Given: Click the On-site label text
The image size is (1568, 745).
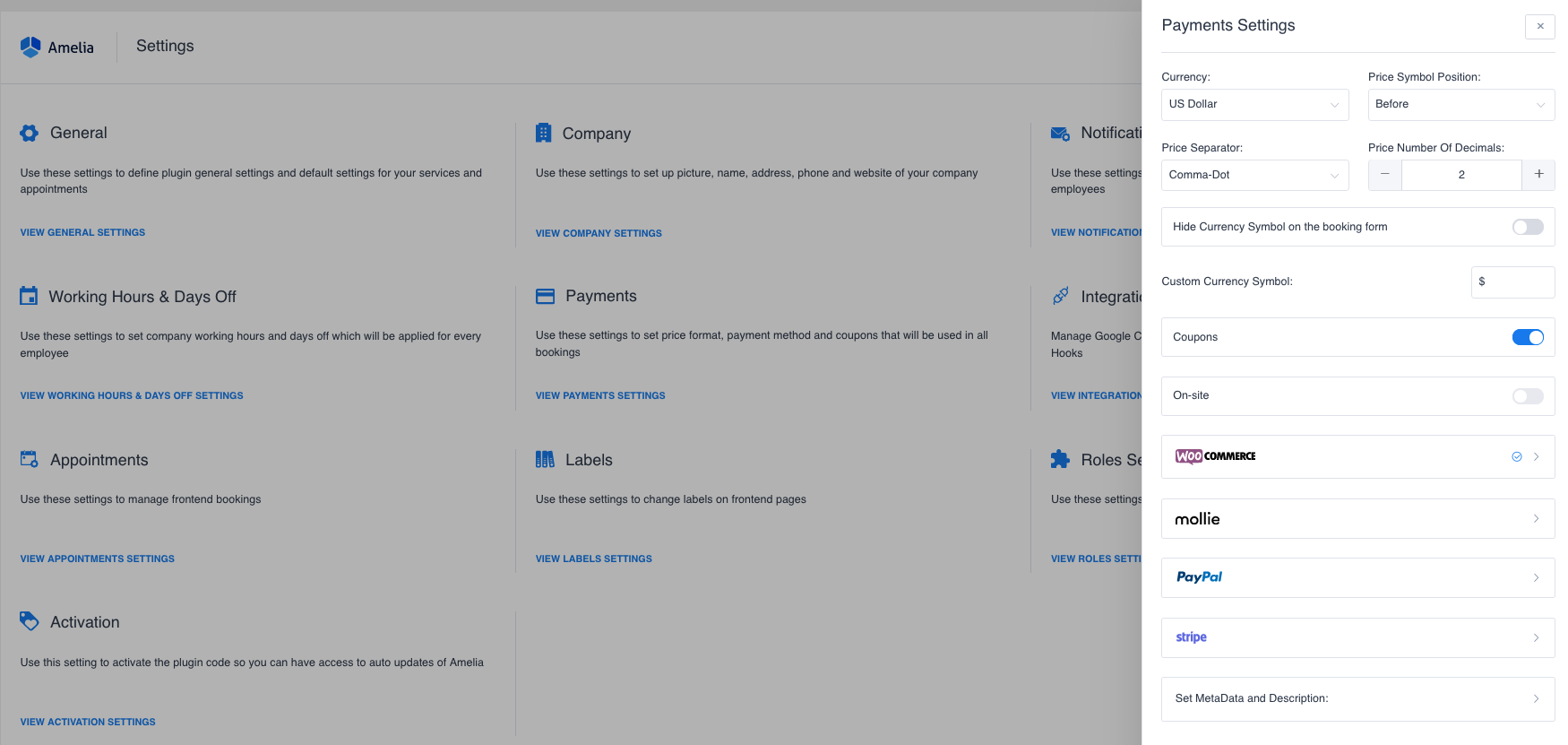Looking at the screenshot, I should 1191,395.
